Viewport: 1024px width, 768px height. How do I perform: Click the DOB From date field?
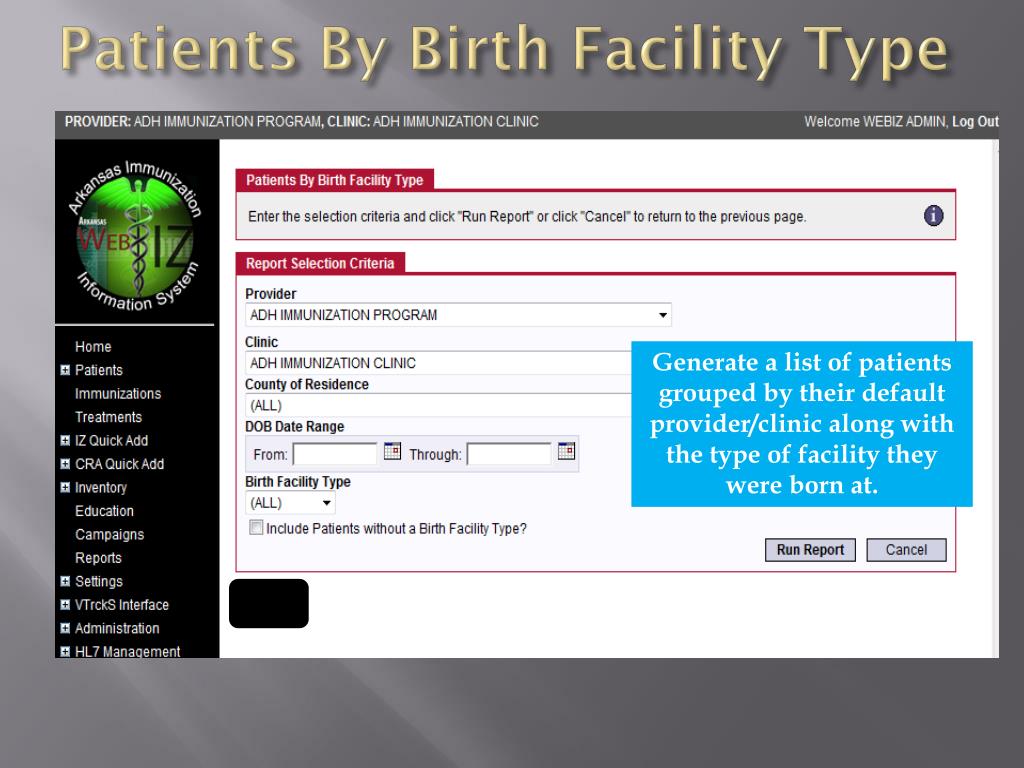334,454
